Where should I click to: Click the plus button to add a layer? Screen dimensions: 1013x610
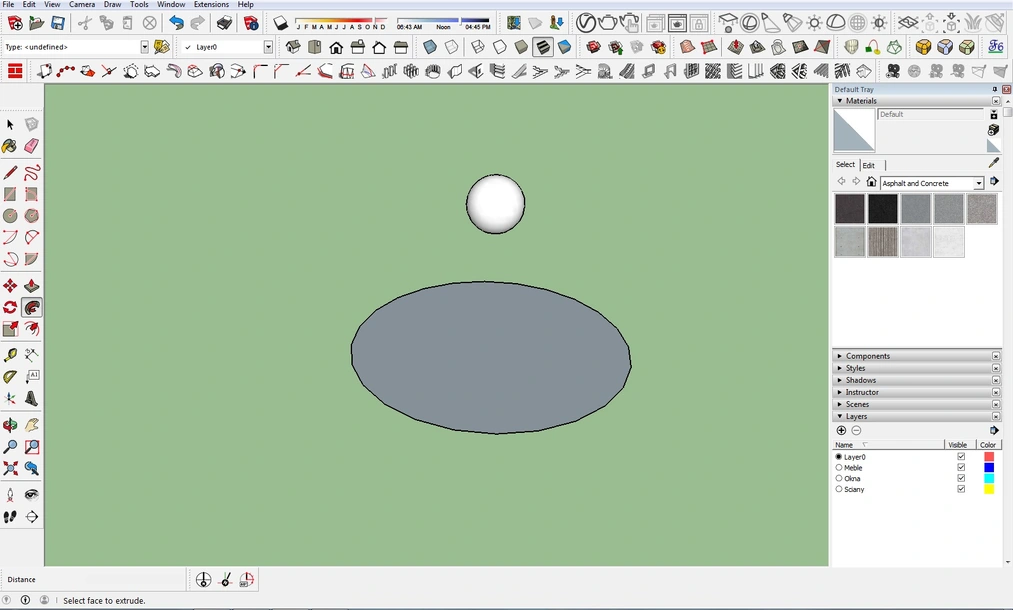[x=841, y=430]
